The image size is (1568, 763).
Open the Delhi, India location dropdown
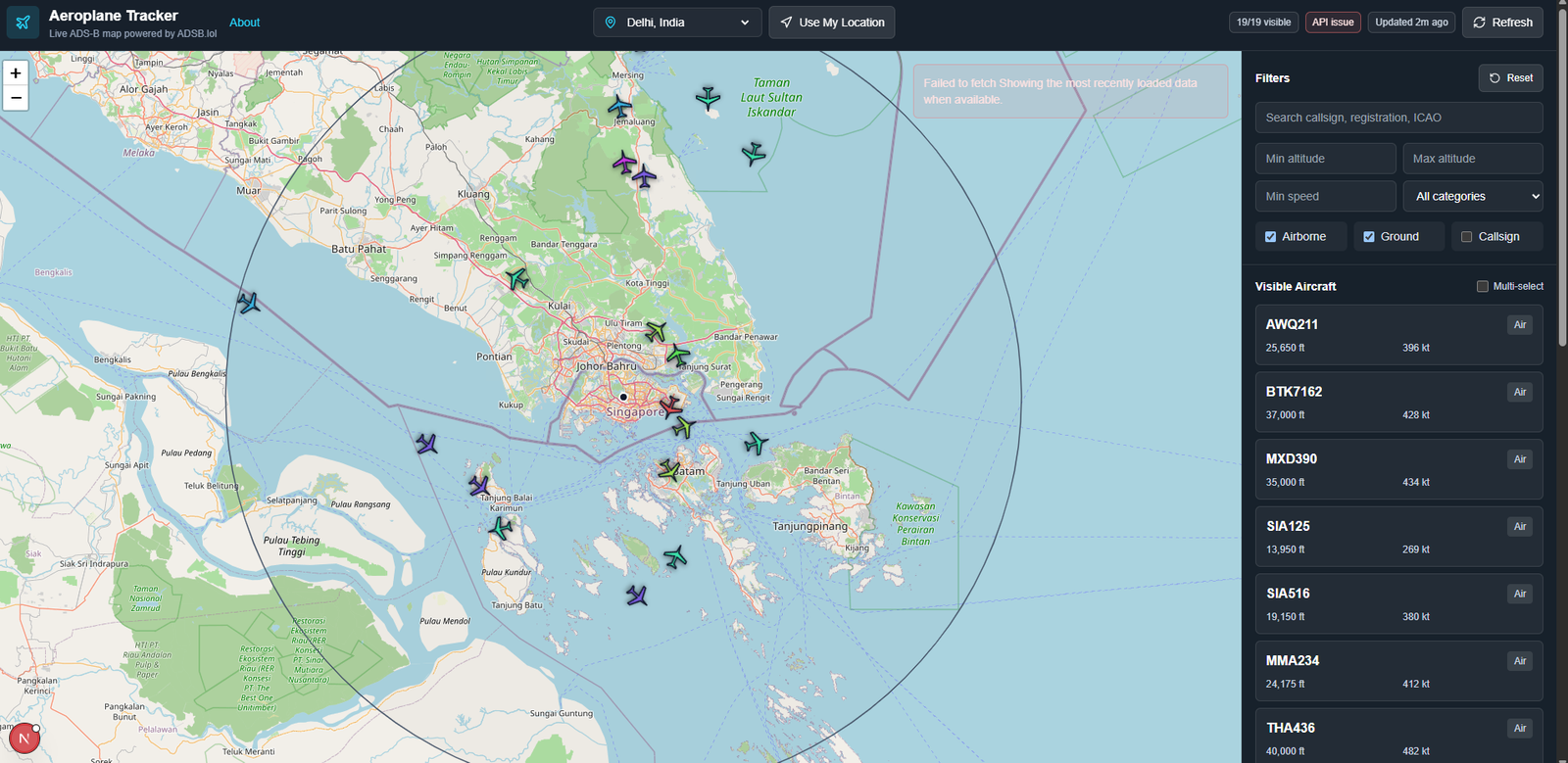(x=677, y=23)
